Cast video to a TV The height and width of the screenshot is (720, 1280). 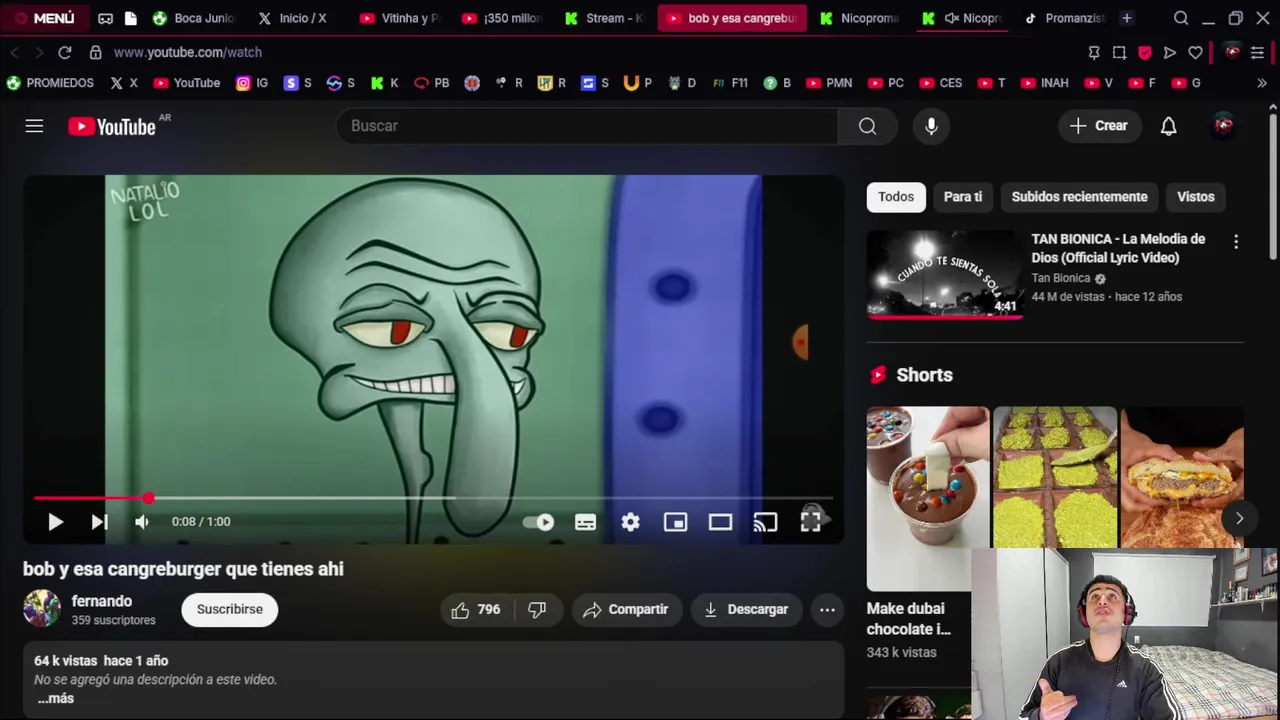pyautogui.click(x=765, y=522)
